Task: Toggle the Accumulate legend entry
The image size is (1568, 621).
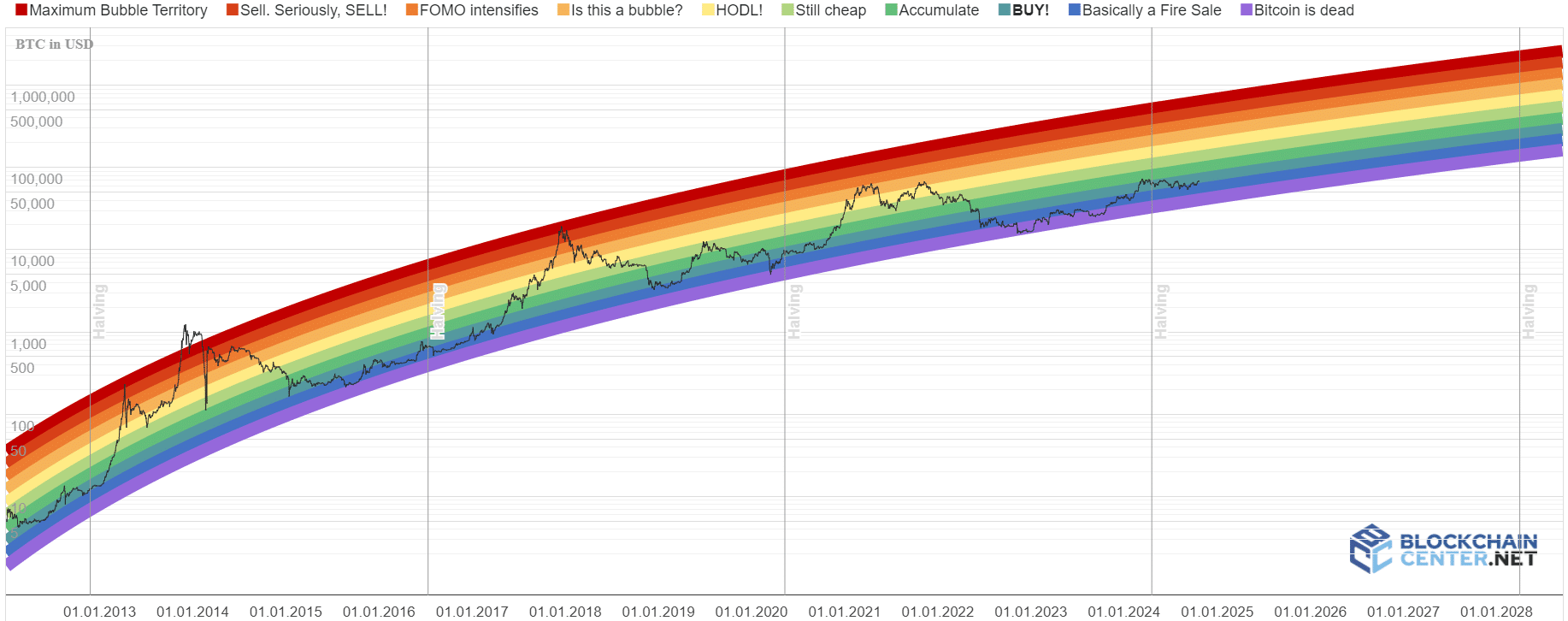Action: (932, 10)
